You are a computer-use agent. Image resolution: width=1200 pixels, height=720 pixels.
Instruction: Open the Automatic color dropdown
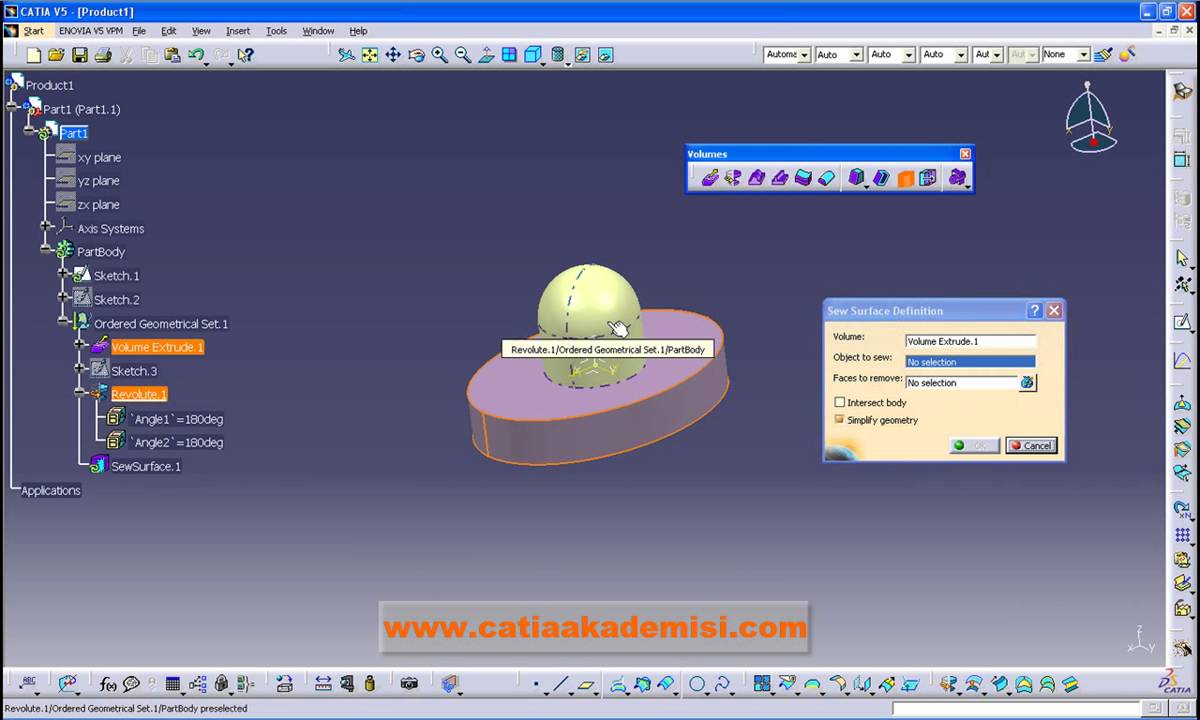804,55
